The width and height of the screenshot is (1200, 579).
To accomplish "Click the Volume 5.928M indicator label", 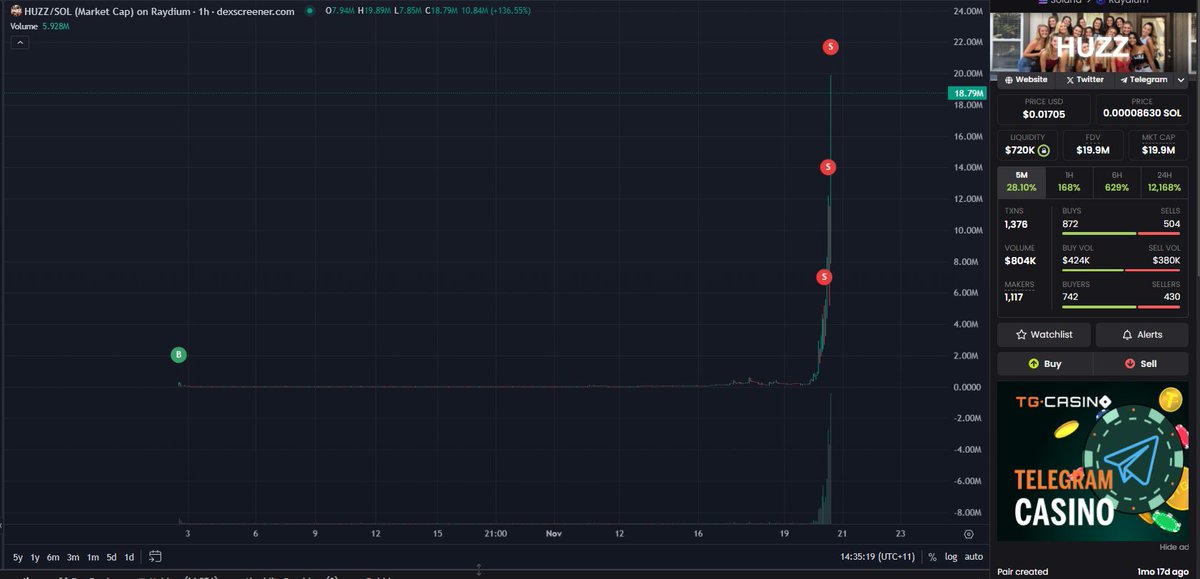I will (x=40, y=26).
